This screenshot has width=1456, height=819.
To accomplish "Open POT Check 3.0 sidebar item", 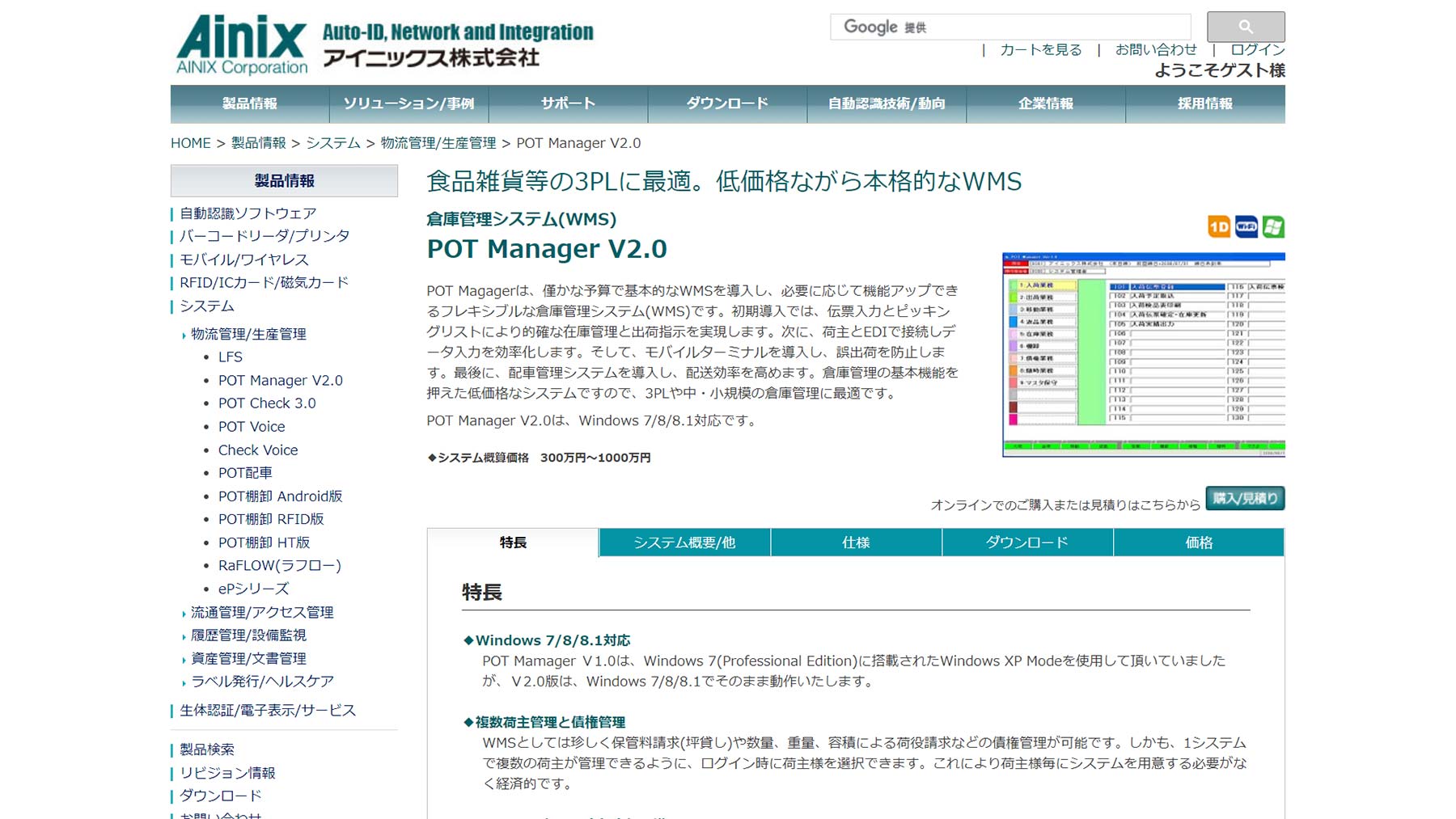I will coord(267,403).
